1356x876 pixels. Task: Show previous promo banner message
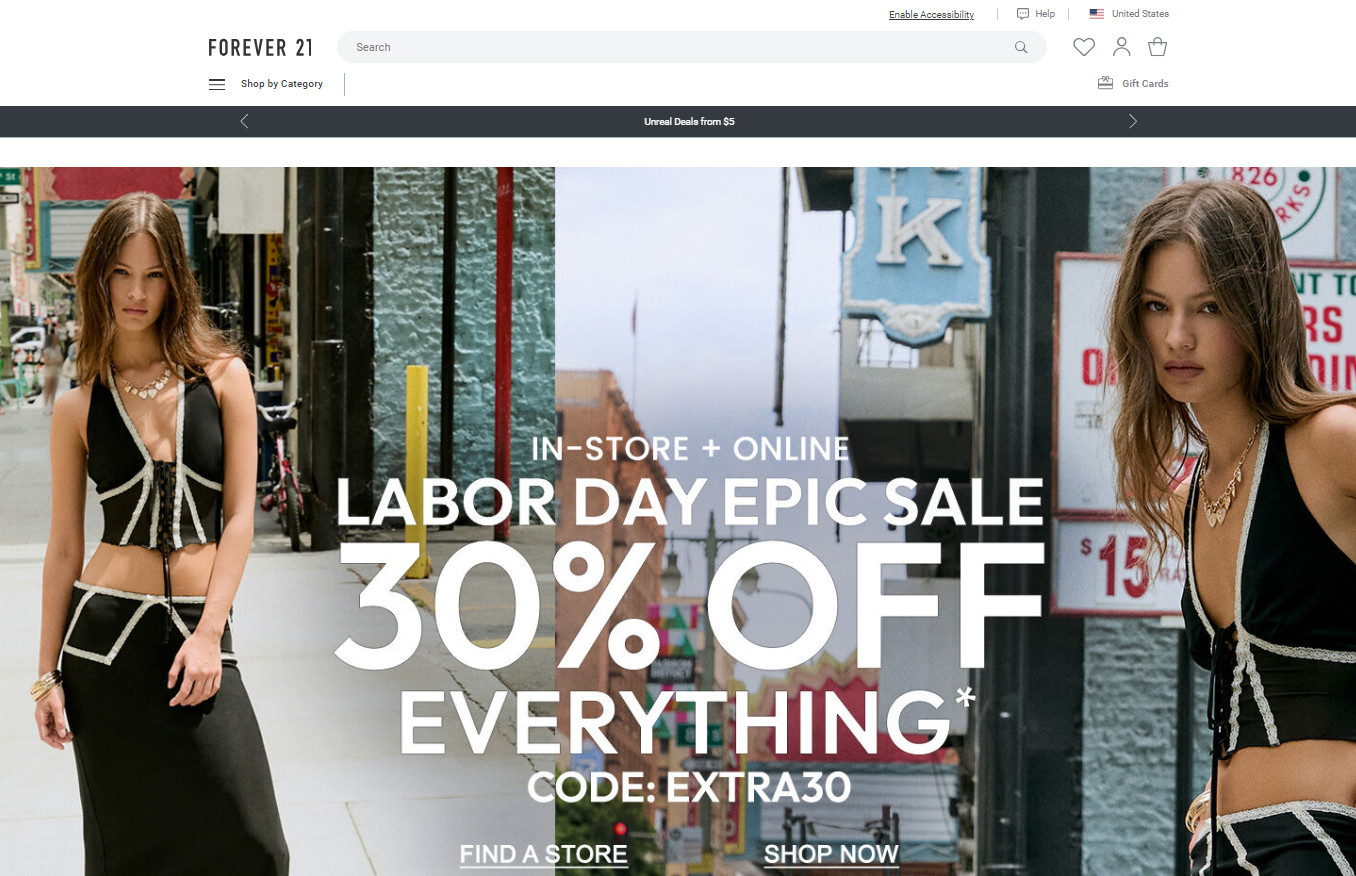(x=244, y=121)
